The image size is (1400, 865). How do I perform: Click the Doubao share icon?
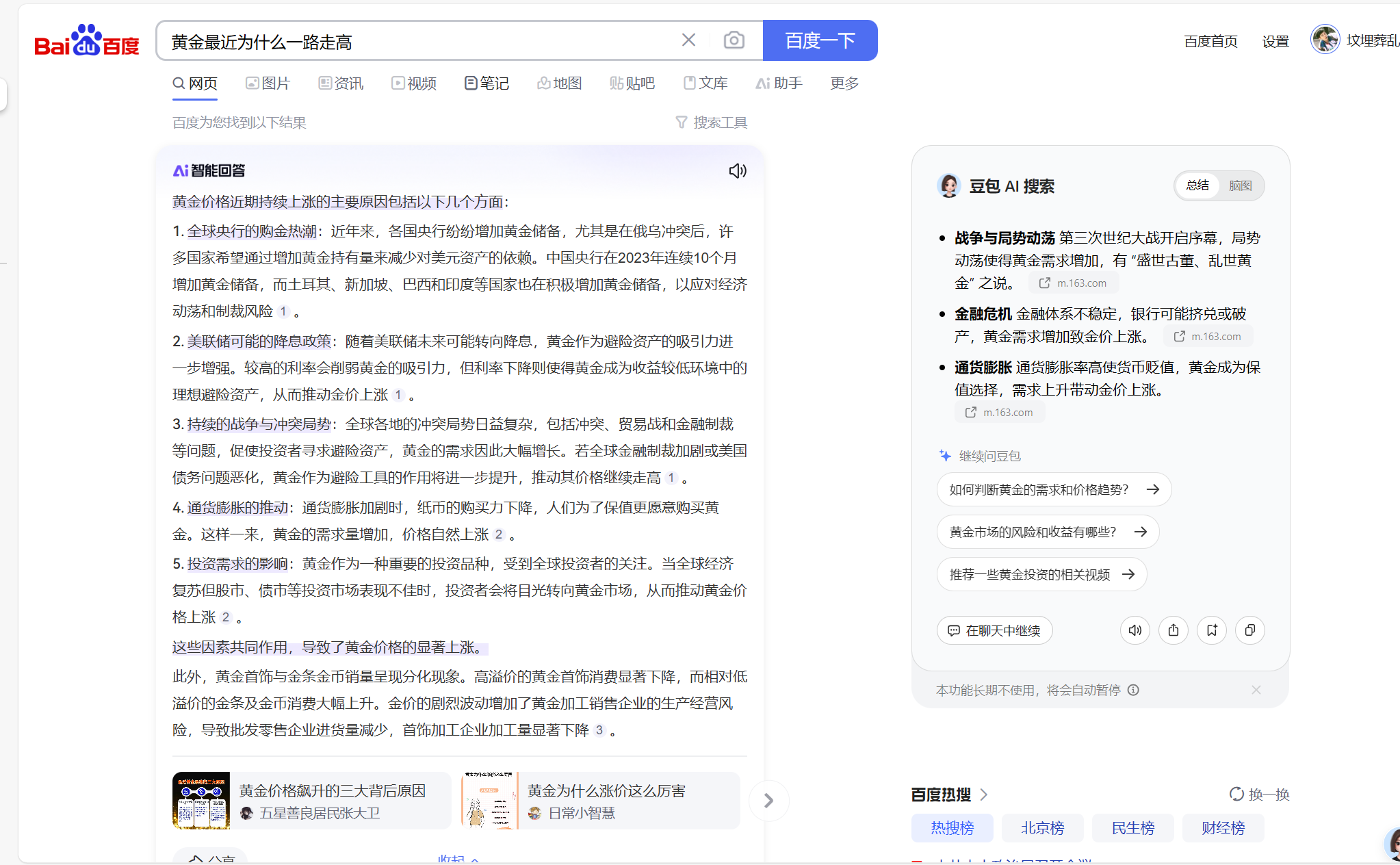click(1173, 630)
